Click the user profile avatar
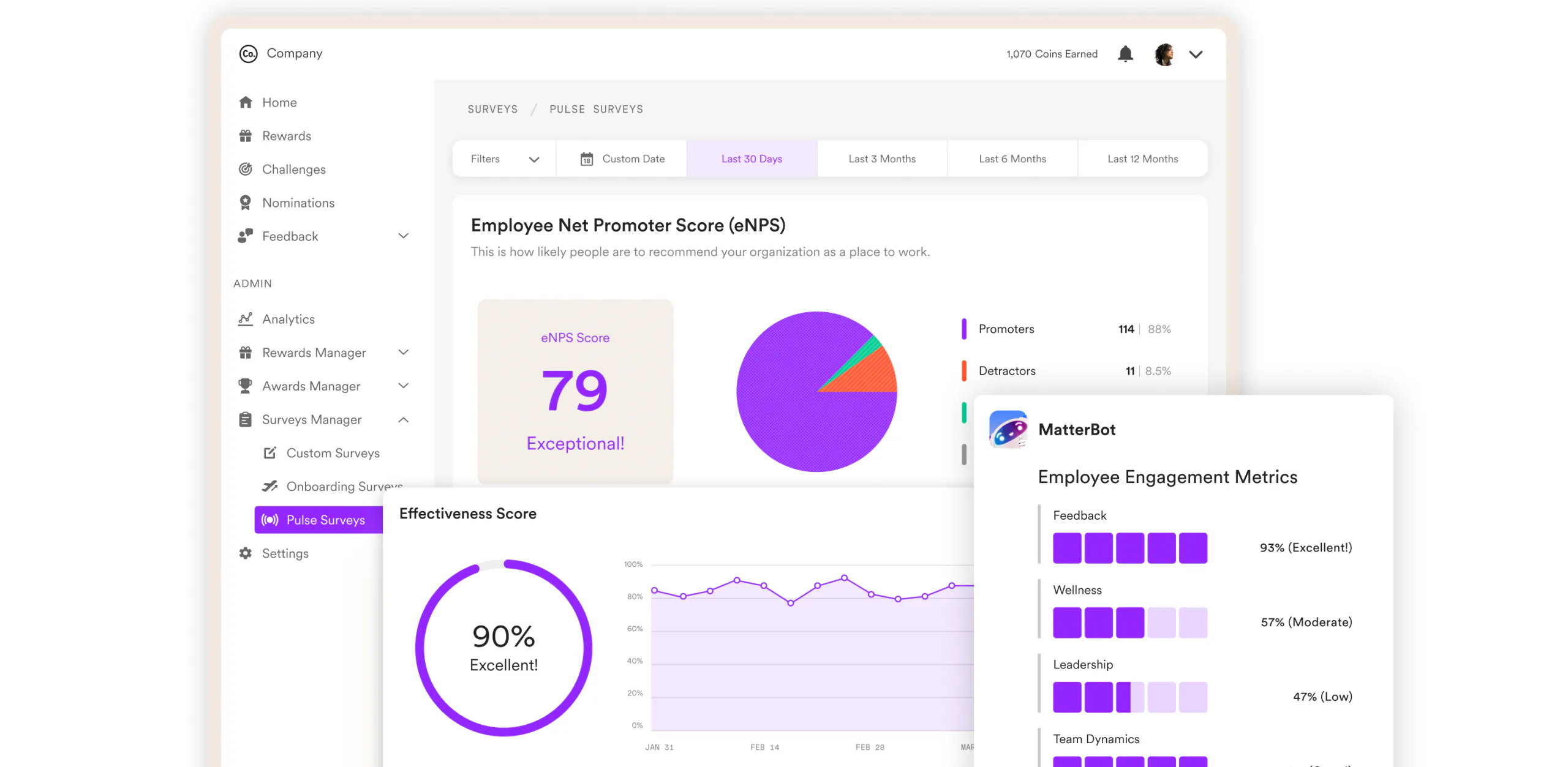 tap(1164, 54)
